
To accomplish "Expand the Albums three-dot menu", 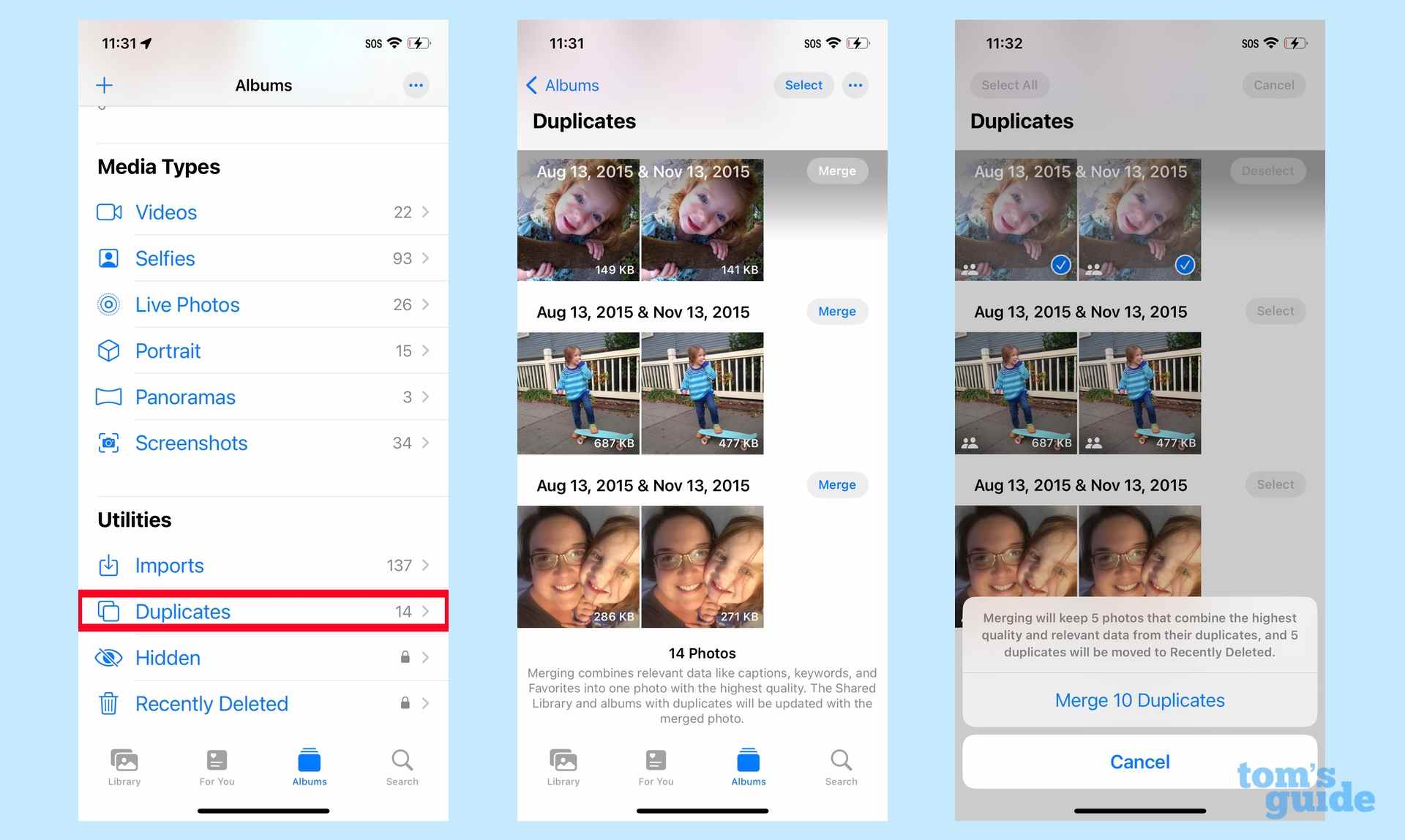I will pos(416,85).
